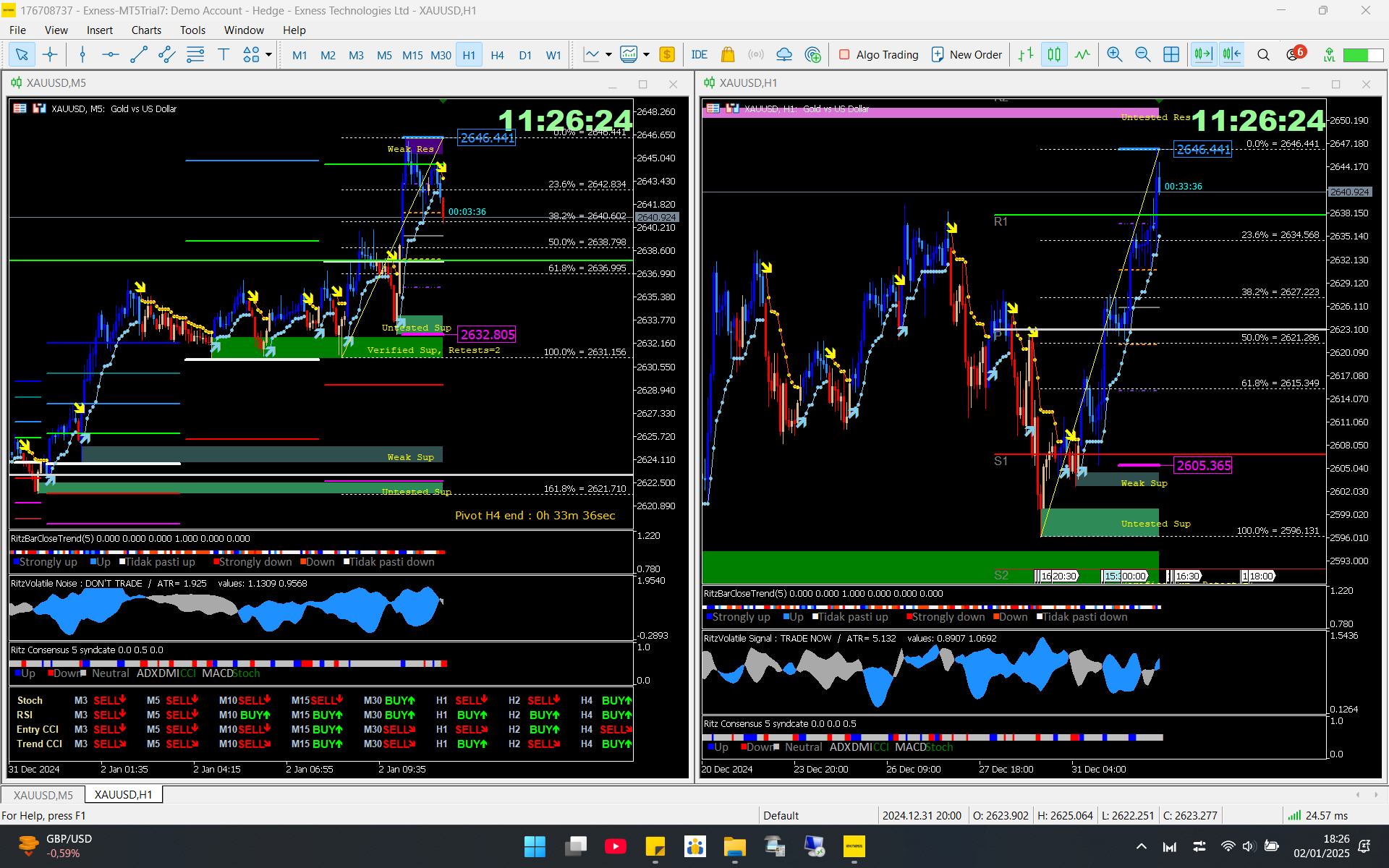Select the Fibonacci retracement tool
Screen dimensions: 1389x868
[195, 54]
